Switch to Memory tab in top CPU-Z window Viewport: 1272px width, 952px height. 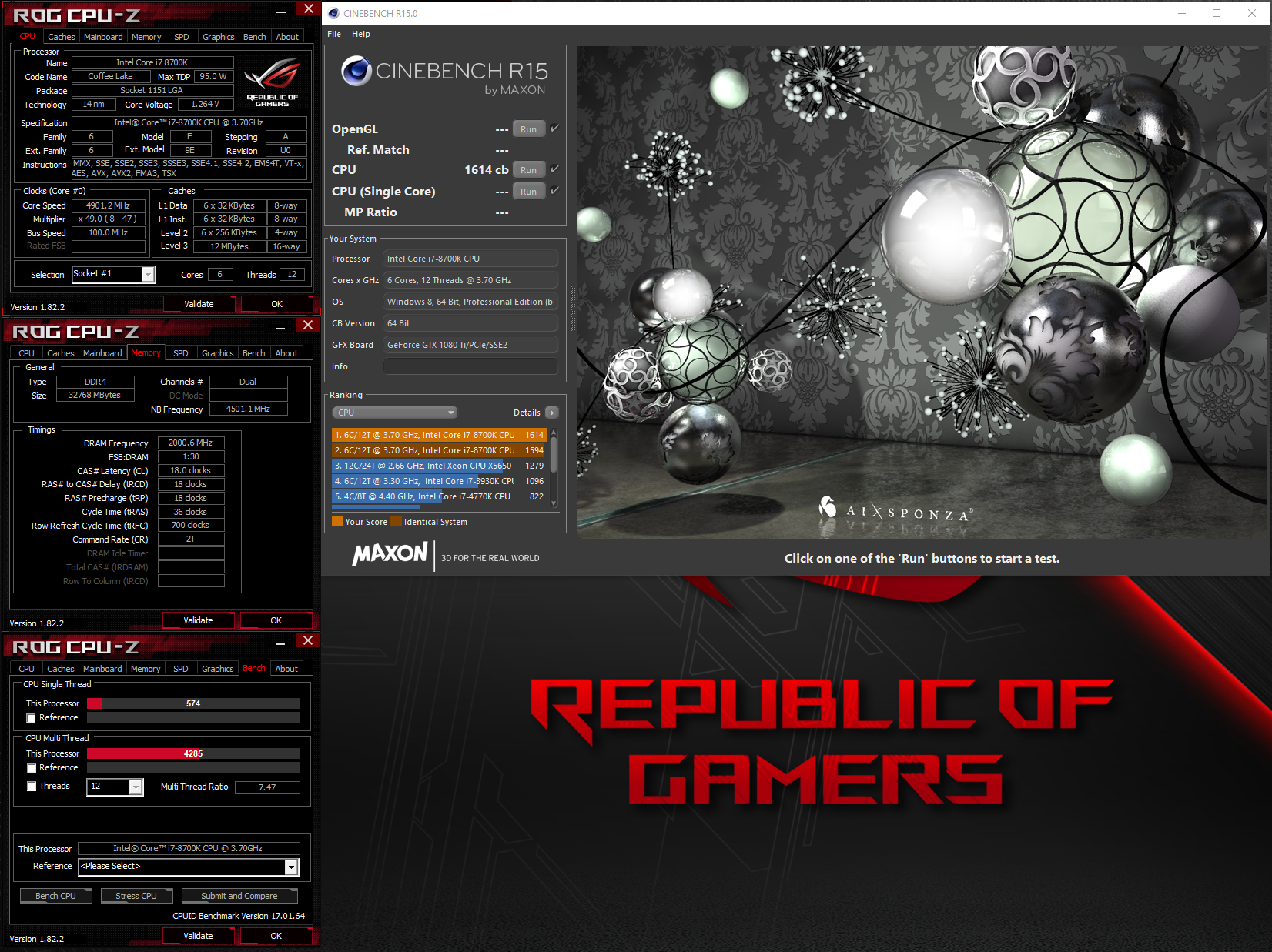click(146, 37)
